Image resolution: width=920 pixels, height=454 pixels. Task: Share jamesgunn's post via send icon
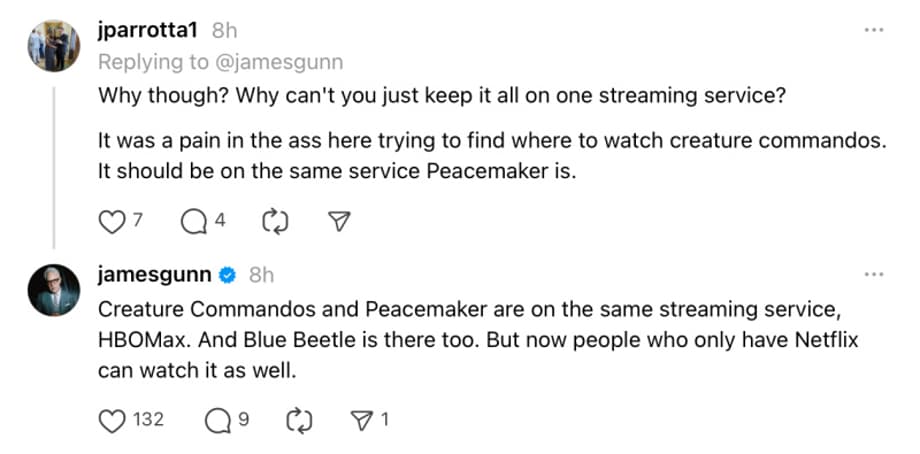pos(361,420)
